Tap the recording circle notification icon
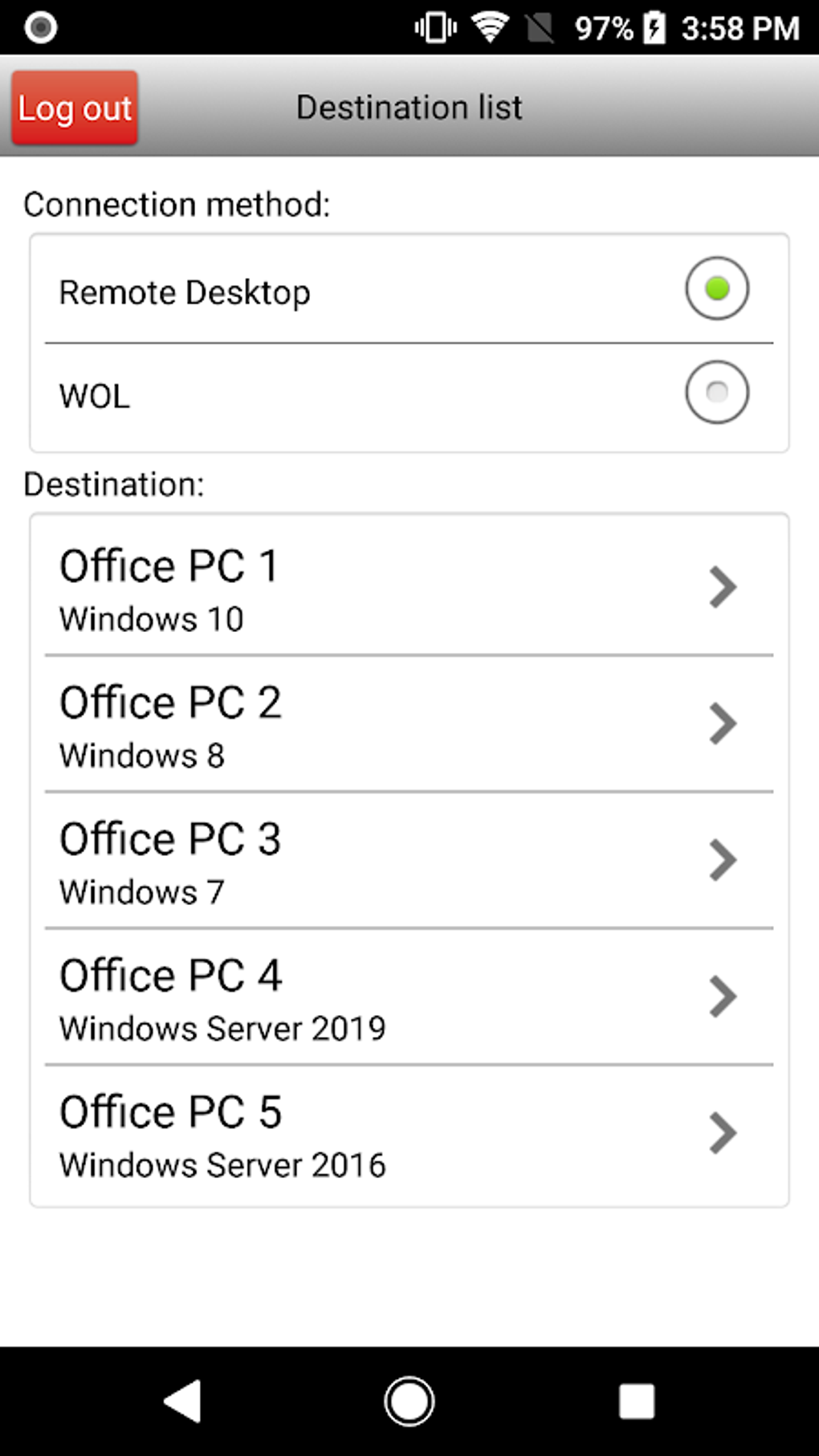This screenshot has width=819, height=1456. click(x=40, y=27)
